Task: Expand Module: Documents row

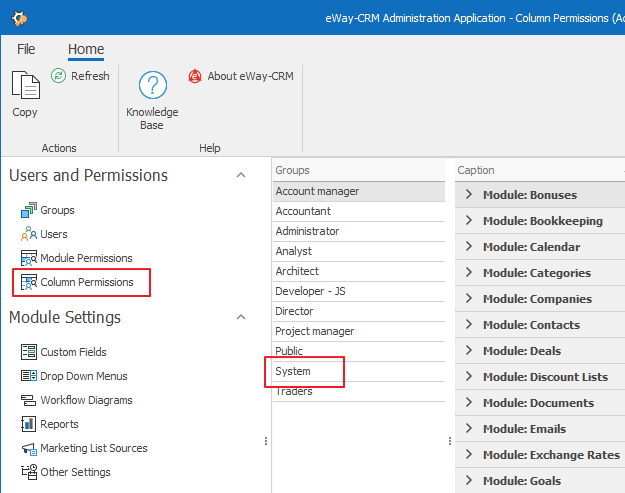Action: coord(469,403)
